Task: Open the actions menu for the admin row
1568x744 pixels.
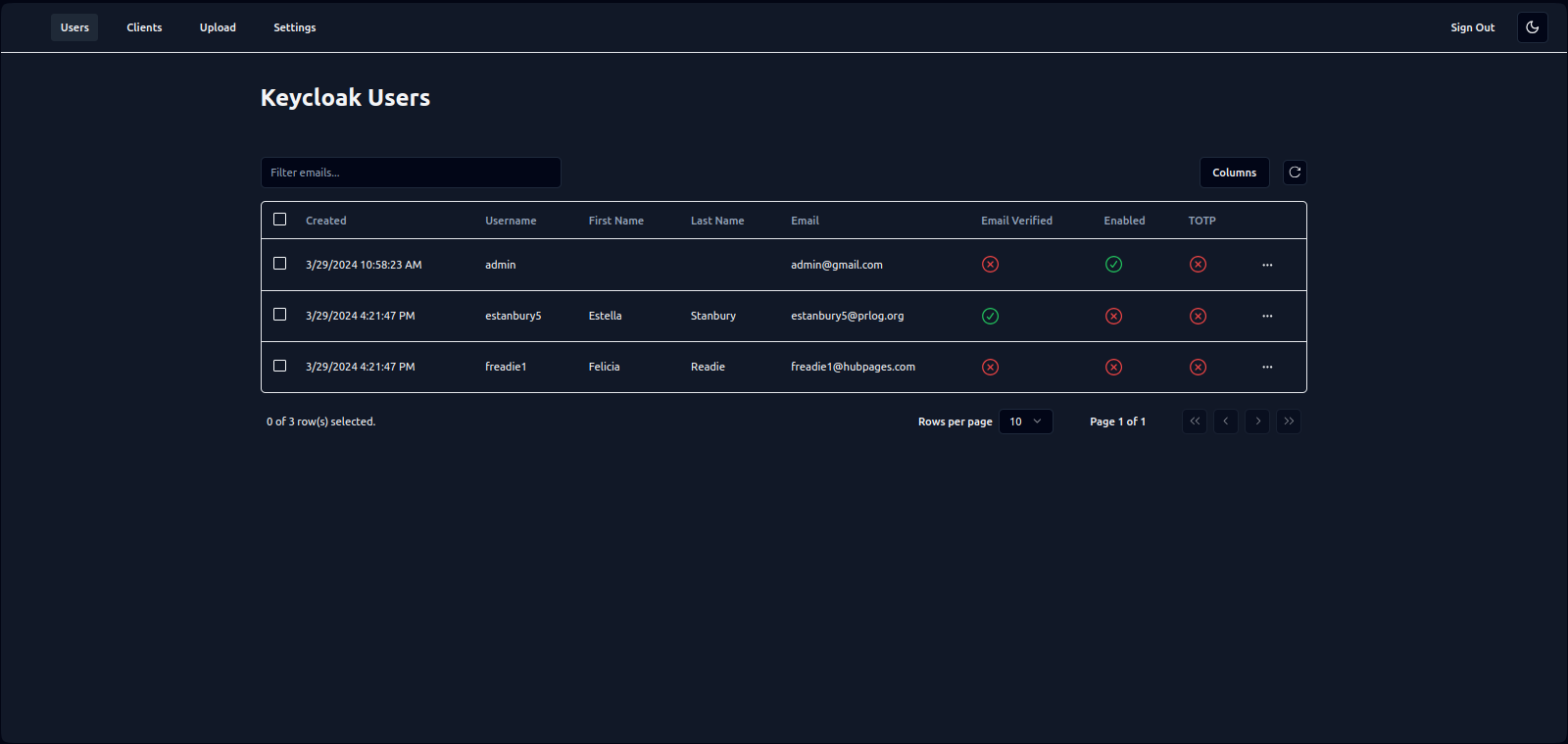Action: 1267,265
